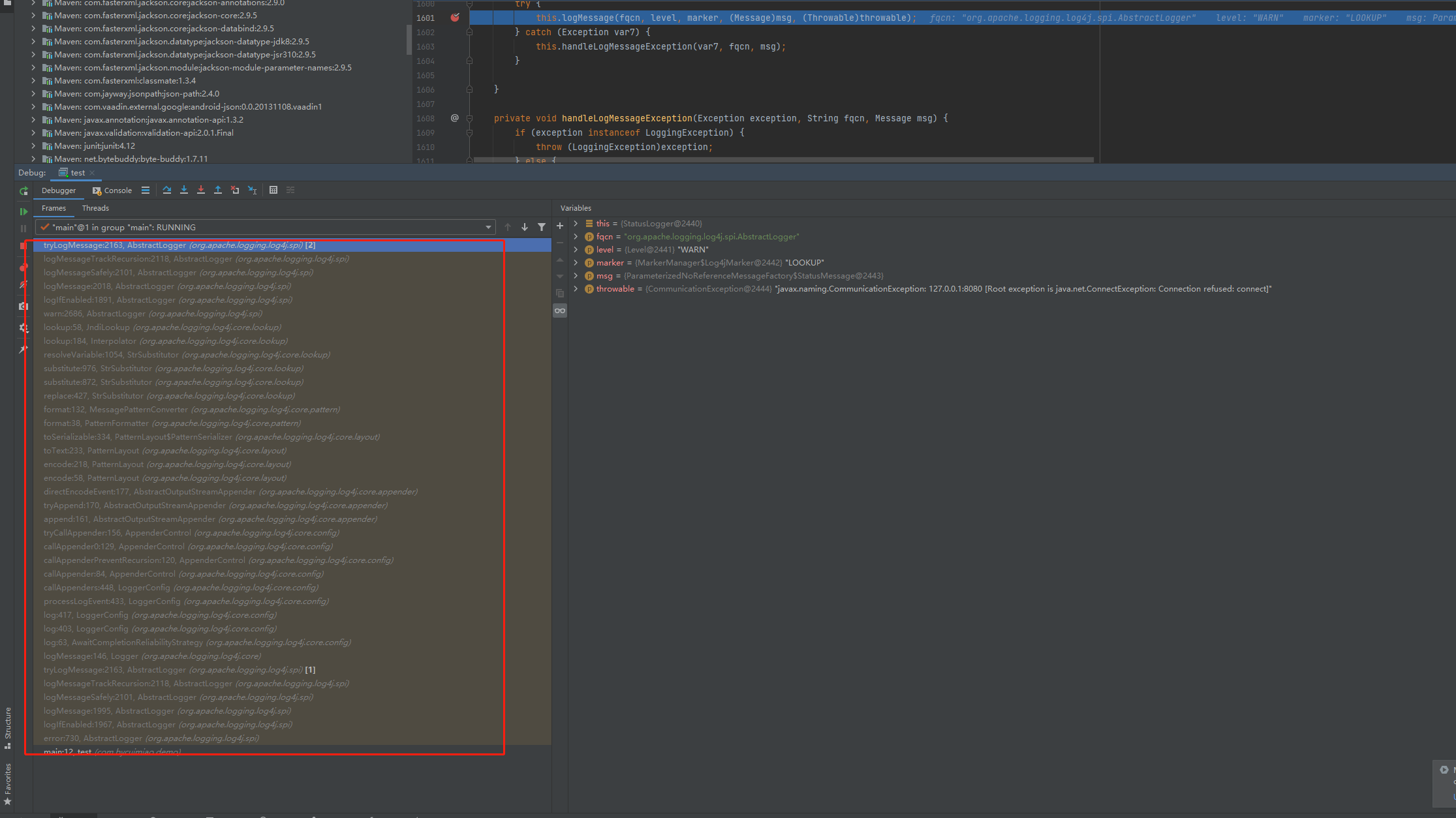Expand 'this' StatusLogger variable

(x=576, y=224)
